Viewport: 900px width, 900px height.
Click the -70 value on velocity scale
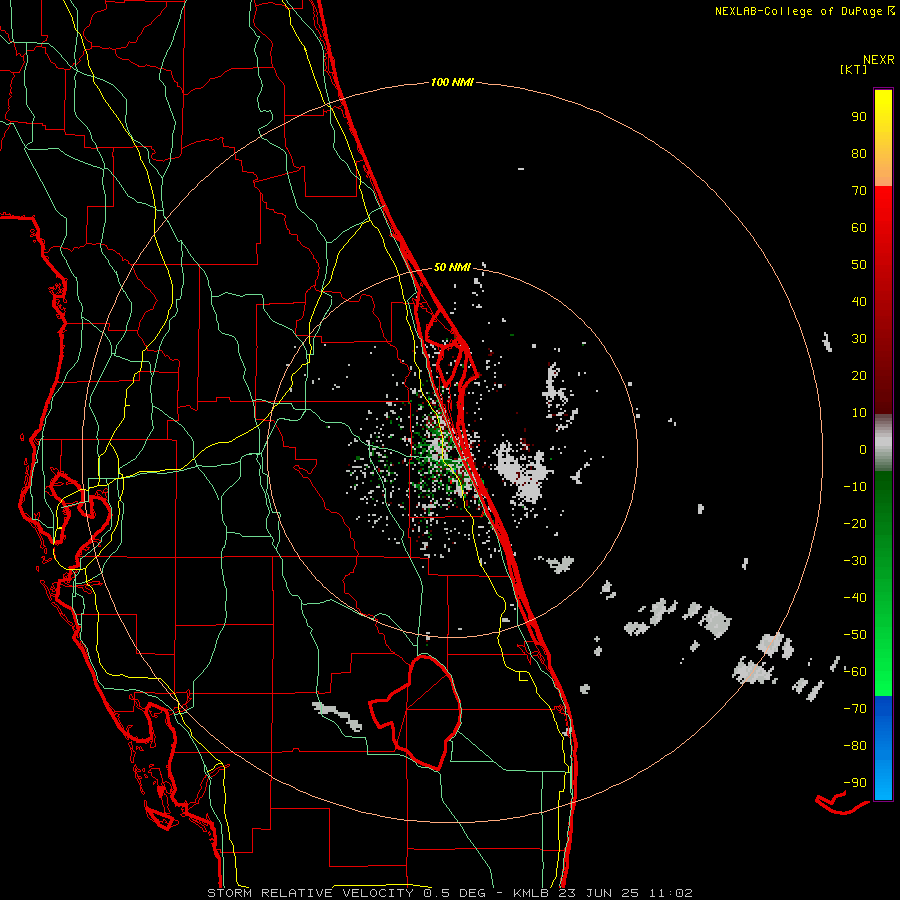(x=855, y=709)
